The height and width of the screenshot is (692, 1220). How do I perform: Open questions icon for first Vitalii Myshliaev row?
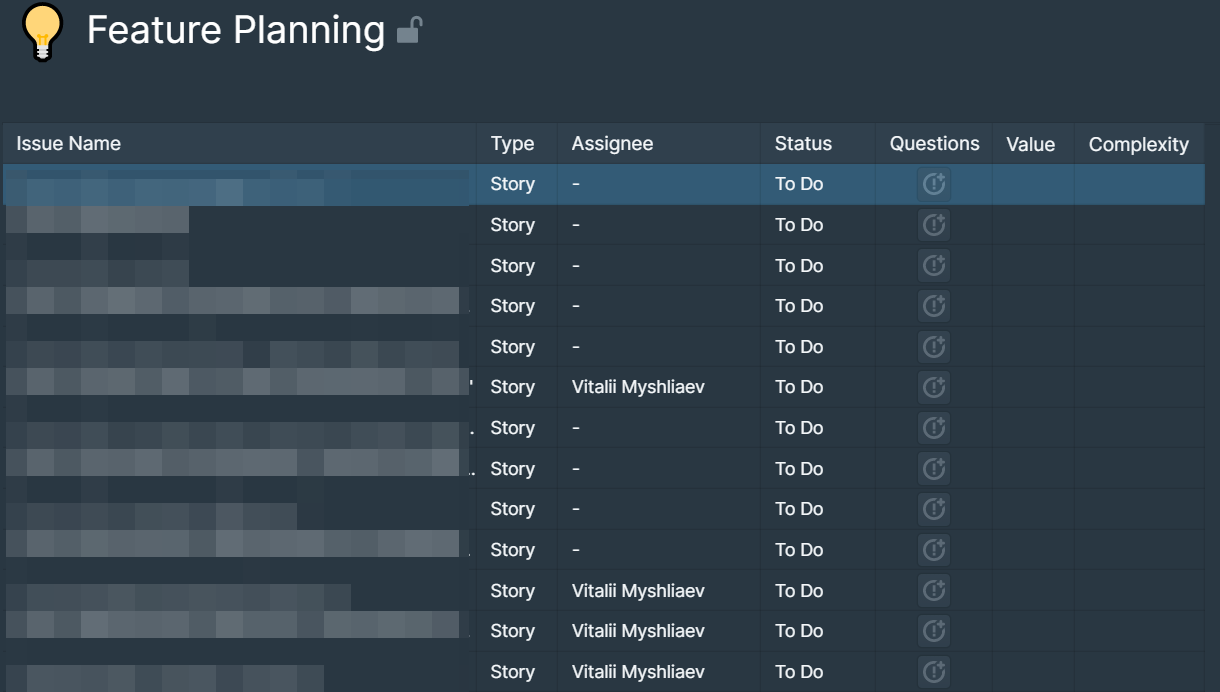click(934, 387)
